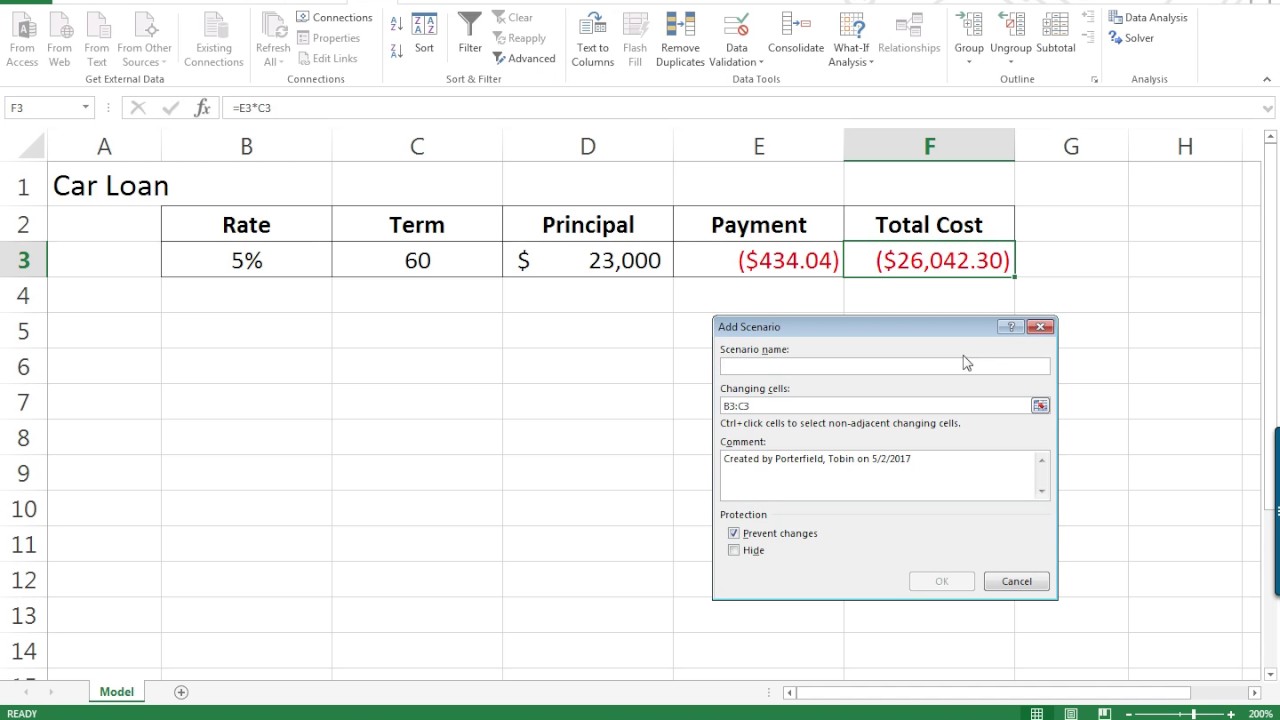Click the Outline dialog launcher
This screenshot has width=1280, height=720.
(1094, 79)
